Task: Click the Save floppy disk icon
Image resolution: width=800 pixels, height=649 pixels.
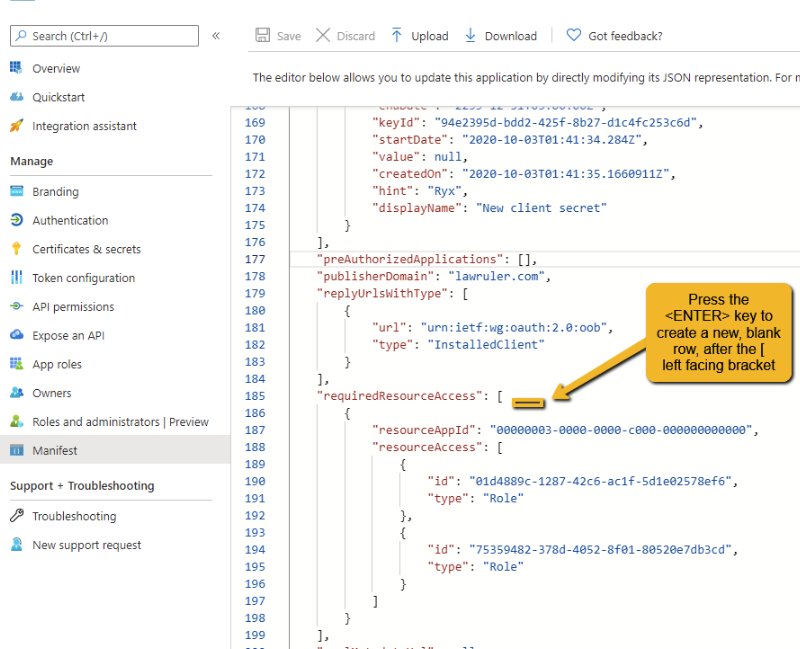Action: click(x=262, y=35)
